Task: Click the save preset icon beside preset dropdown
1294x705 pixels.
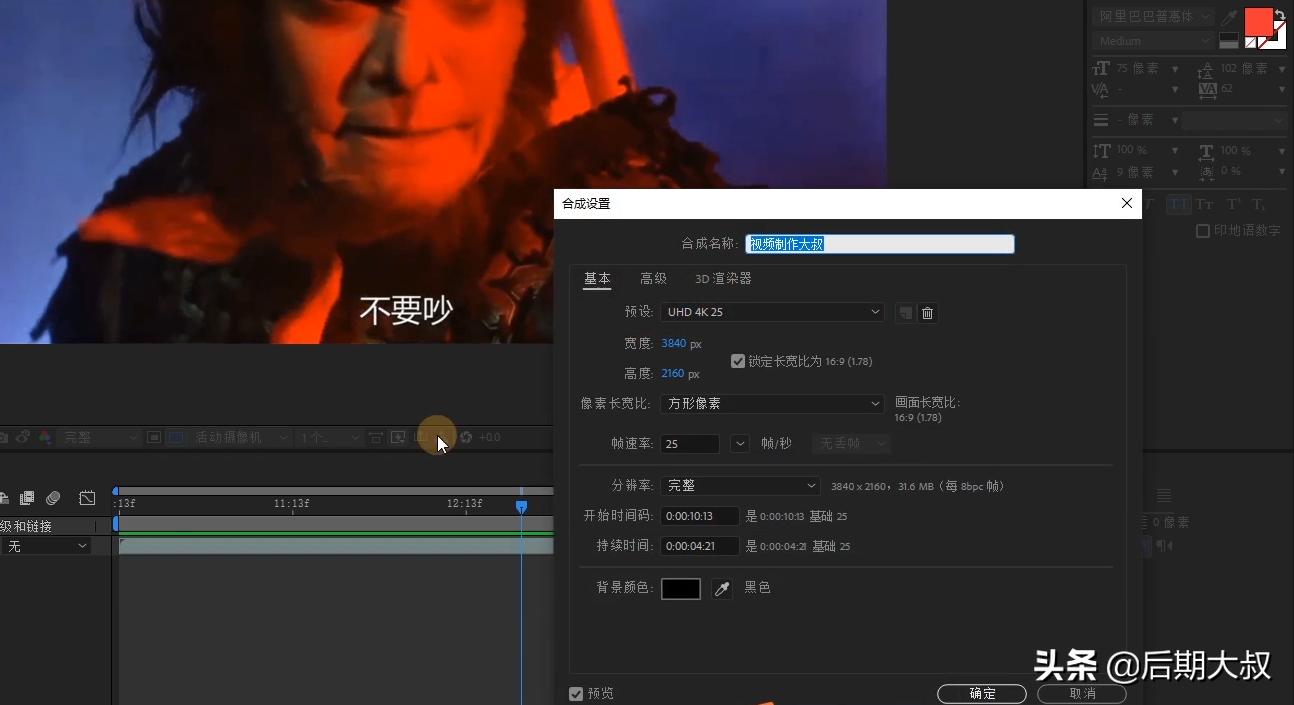Action: click(903, 312)
